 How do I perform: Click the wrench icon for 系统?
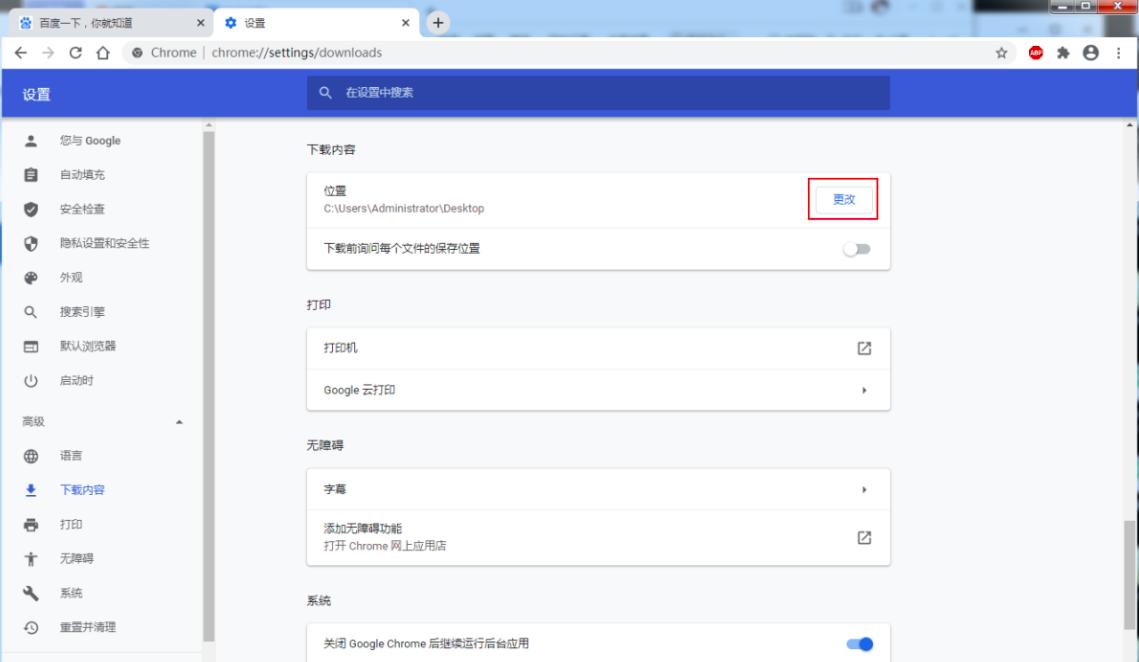click(31, 593)
